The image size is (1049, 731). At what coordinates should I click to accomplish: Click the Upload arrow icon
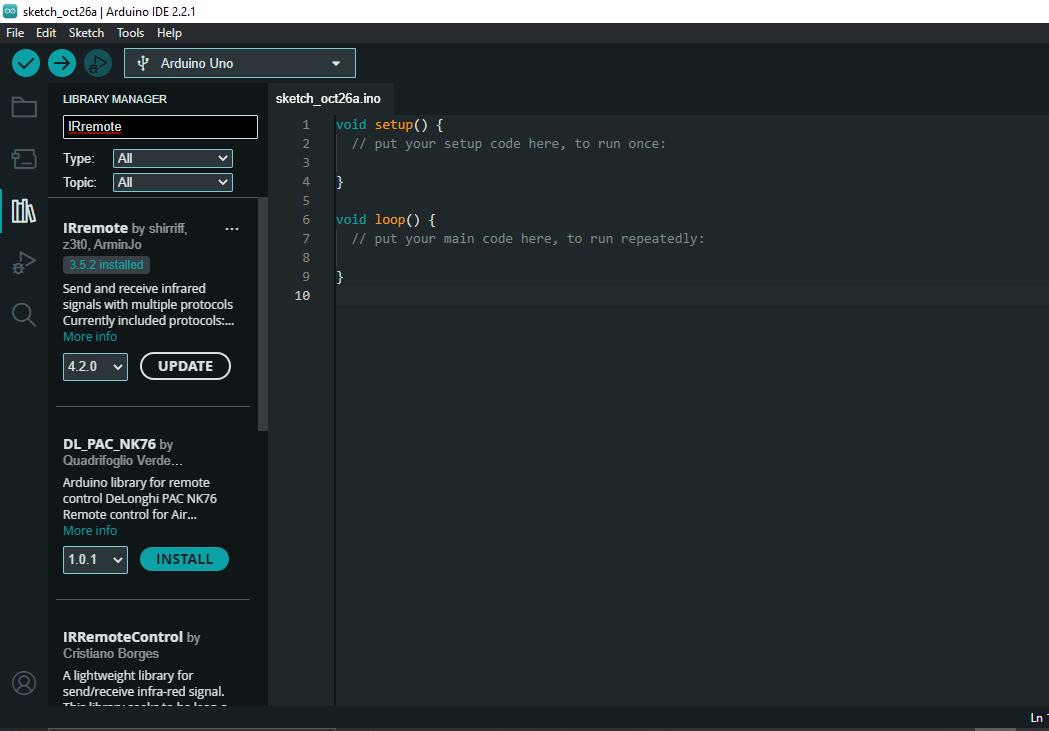(x=61, y=62)
